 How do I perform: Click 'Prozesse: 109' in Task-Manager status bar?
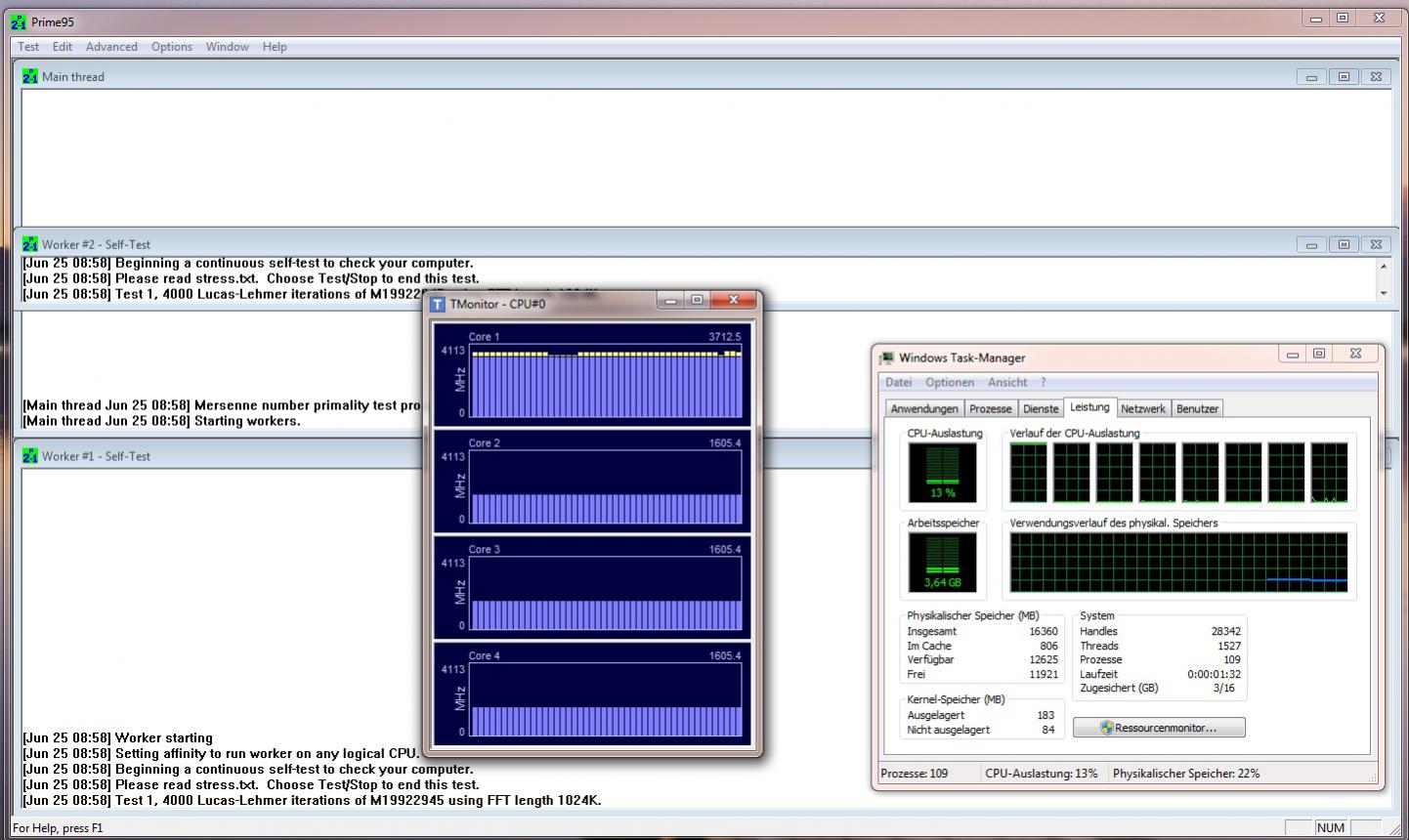click(915, 774)
